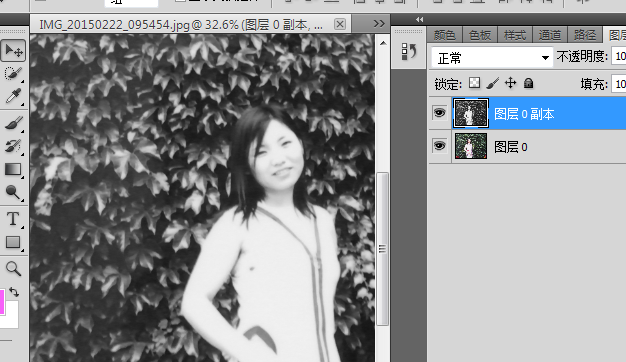Switch to the 色板 tab
The height and width of the screenshot is (362, 626).
coord(479,35)
